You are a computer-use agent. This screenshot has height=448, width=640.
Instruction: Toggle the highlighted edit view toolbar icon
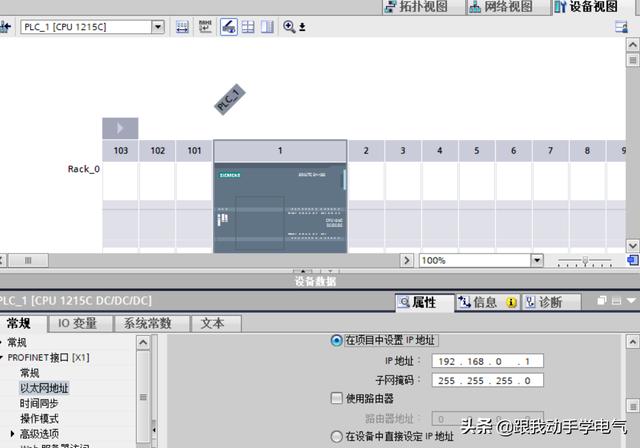229,27
